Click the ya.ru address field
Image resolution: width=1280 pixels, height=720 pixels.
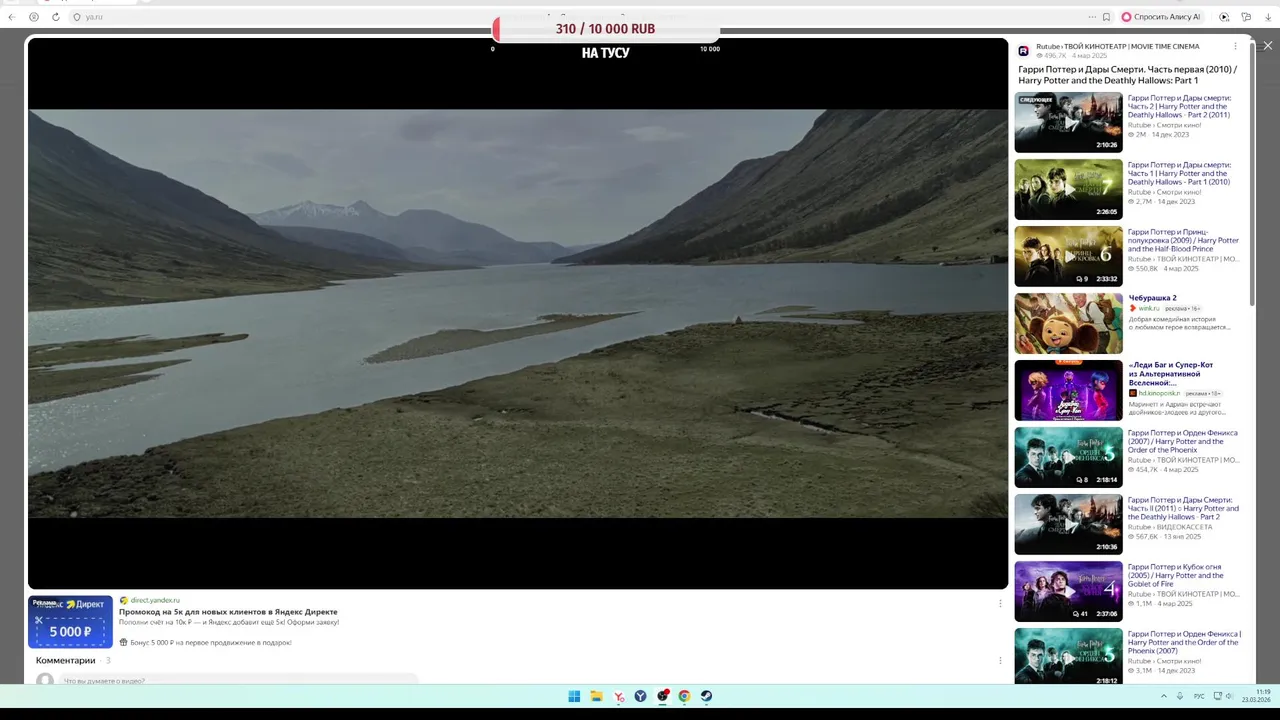click(x=580, y=17)
